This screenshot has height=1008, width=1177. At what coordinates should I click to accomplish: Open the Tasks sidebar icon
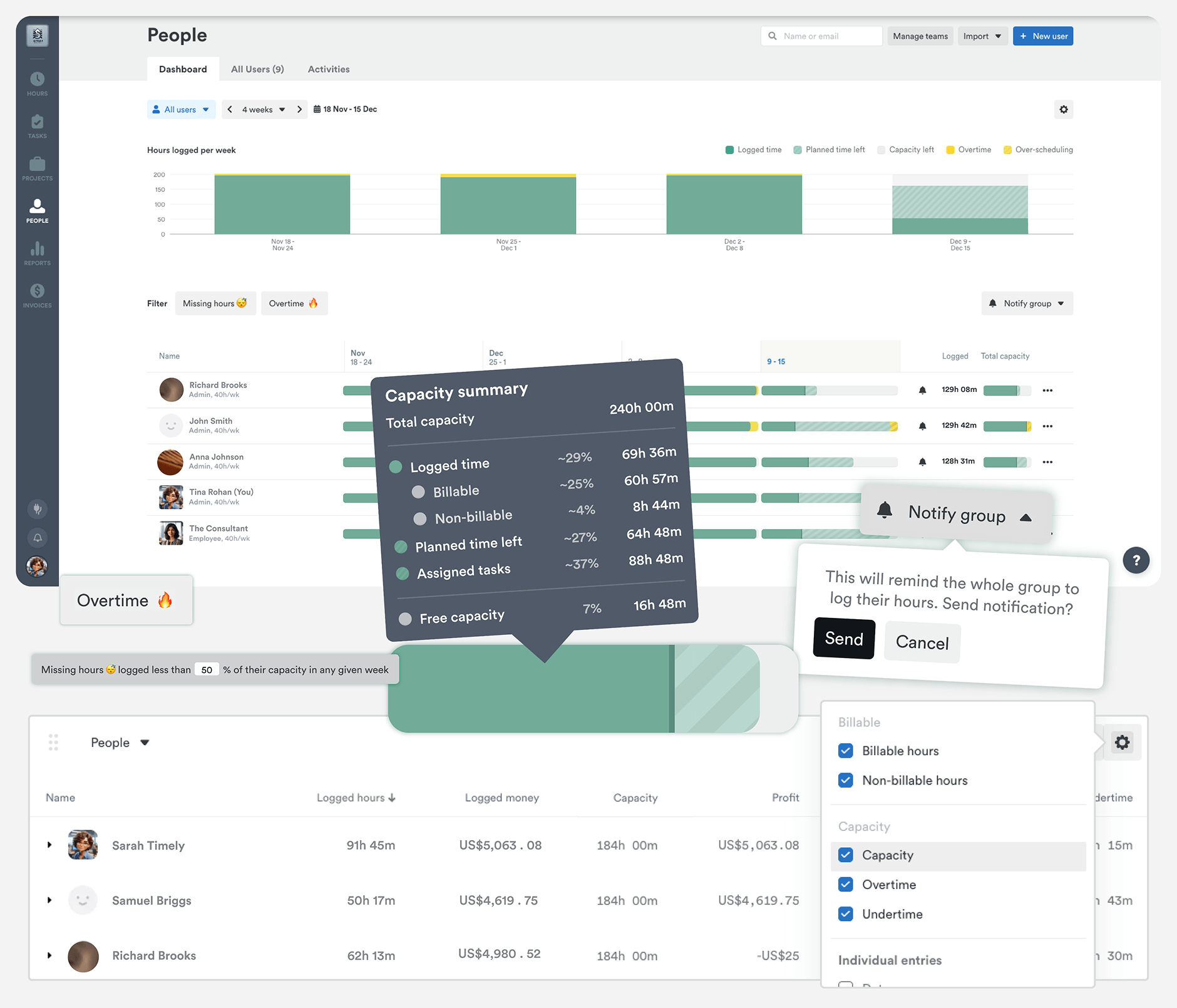click(37, 126)
